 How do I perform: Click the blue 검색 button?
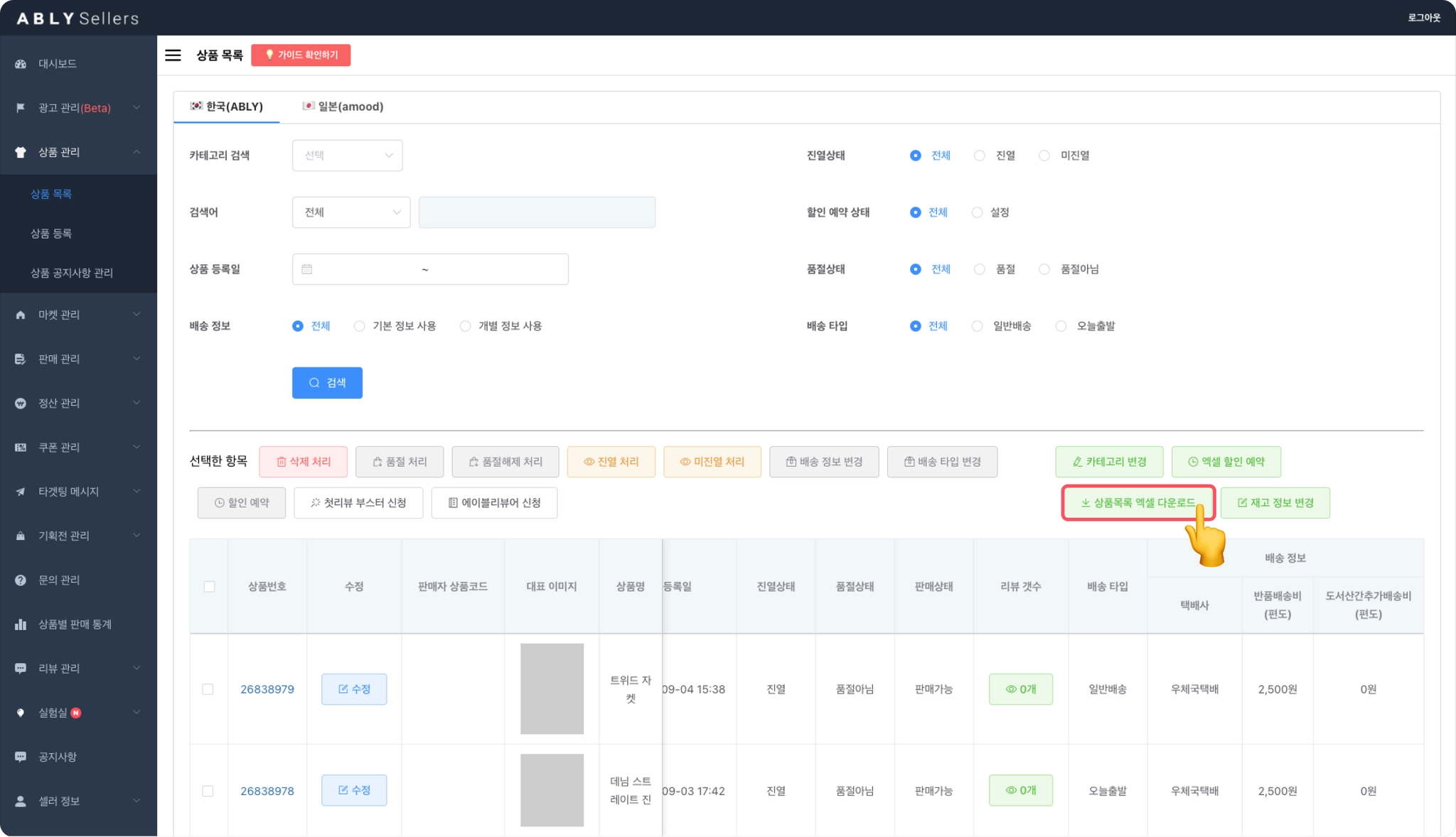point(327,383)
